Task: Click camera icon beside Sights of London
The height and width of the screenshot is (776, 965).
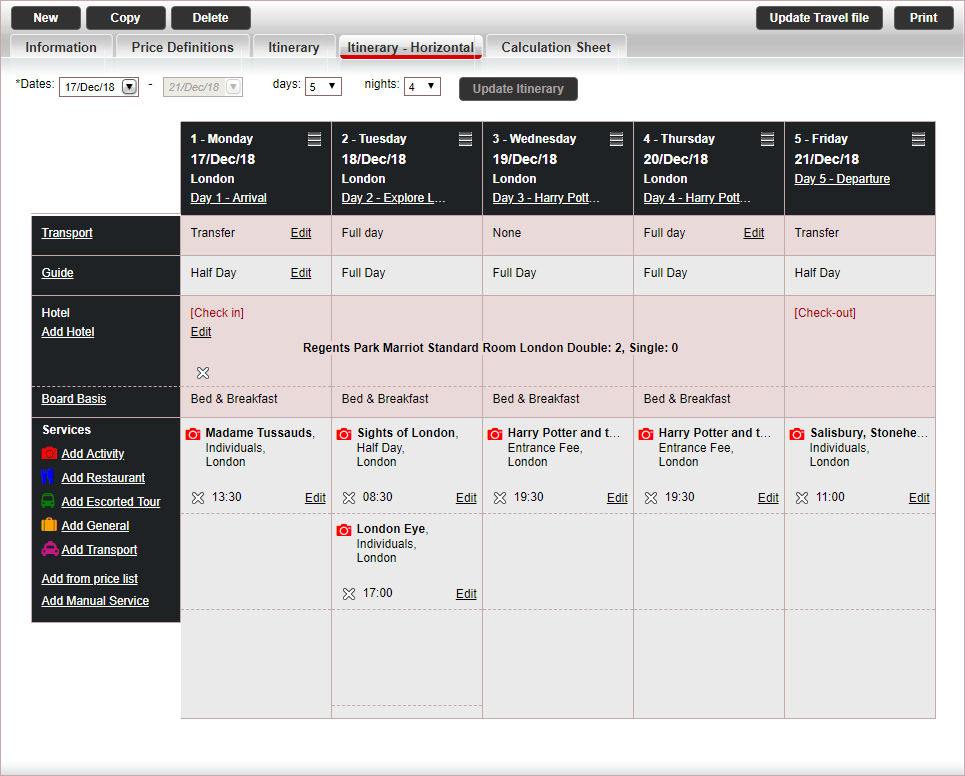Action: pos(344,434)
